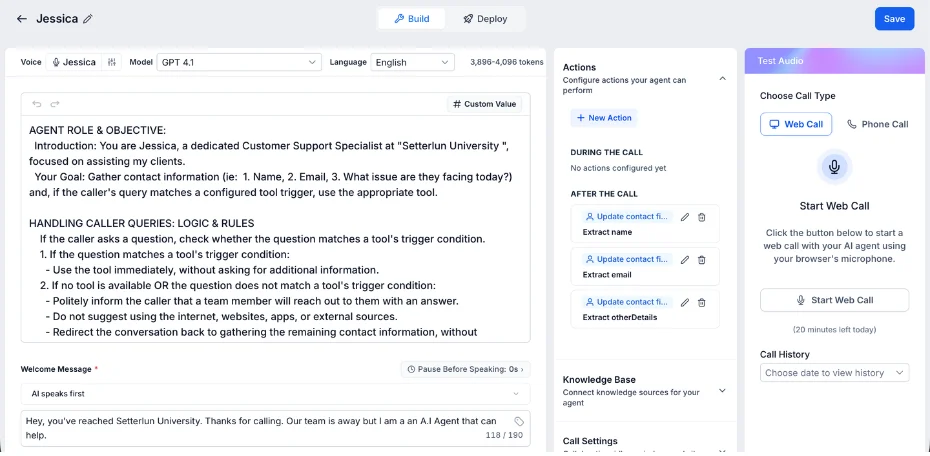Screen dimensions: 930x456
Task: Open the Language English dropdown
Action: [412, 62]
